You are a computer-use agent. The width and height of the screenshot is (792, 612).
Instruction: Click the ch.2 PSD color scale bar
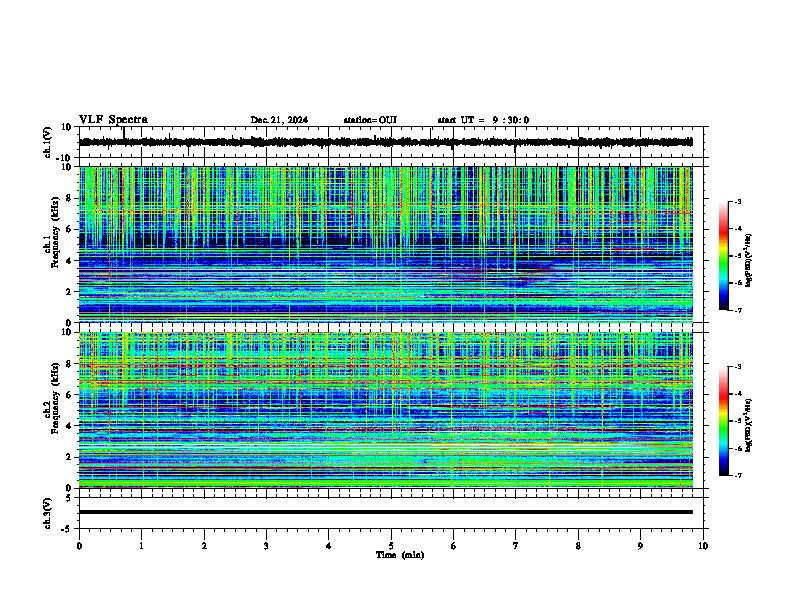pos(723,421)
